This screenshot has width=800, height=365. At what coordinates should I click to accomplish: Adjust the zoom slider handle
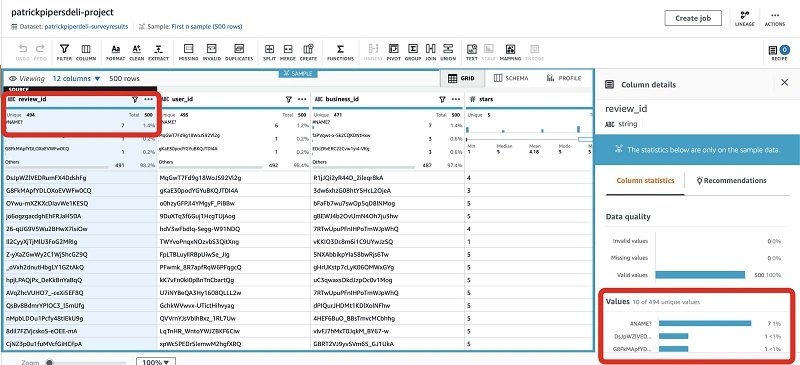coord(49,362)
